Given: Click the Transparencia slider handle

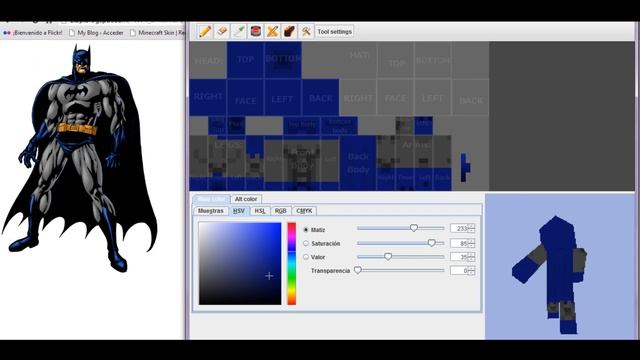Looking at the screenshot, I should (x=358, y=270).
